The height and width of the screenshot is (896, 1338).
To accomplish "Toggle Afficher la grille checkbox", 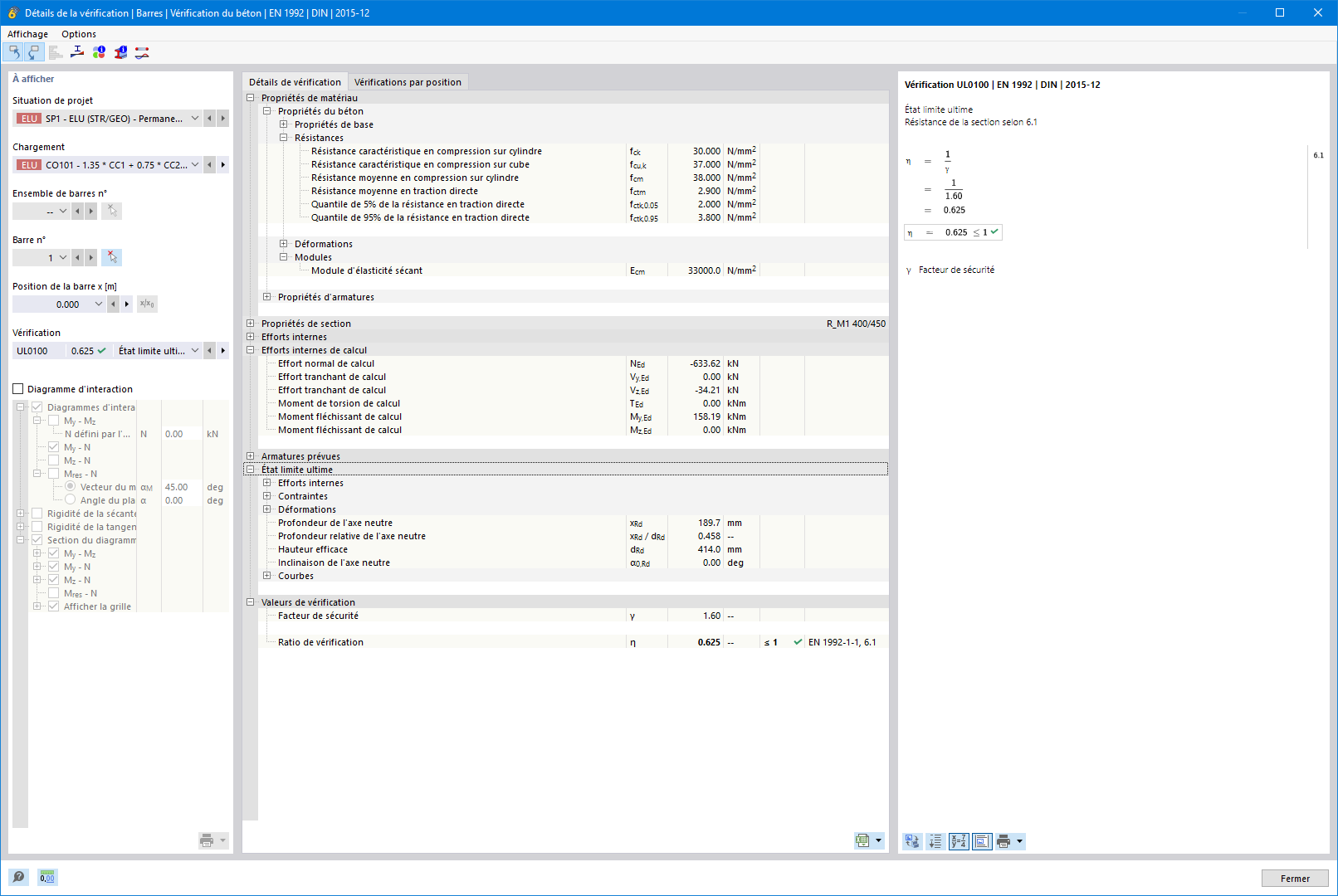I will pyautogui.click(x=53, y=606).
